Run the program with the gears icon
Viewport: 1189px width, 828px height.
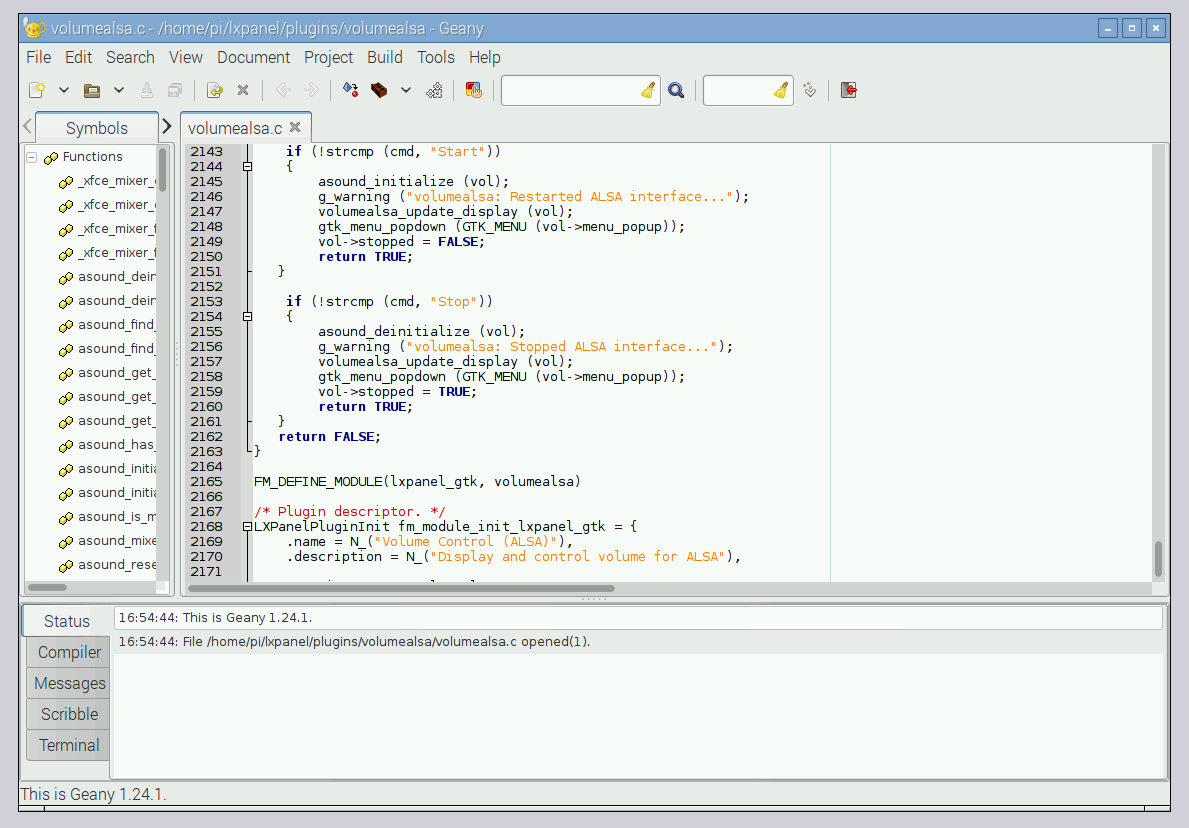[434, 90]
